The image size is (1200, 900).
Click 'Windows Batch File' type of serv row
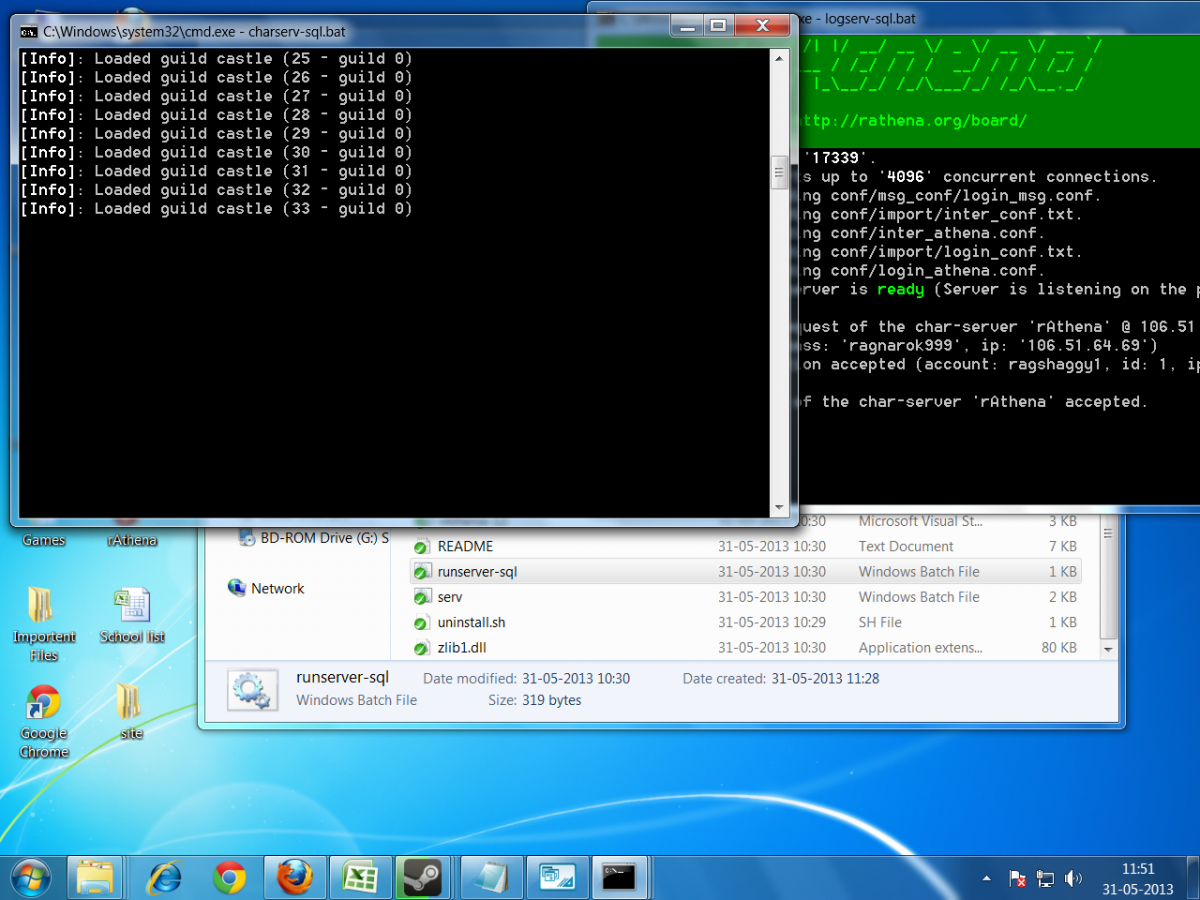pos(919,597)
